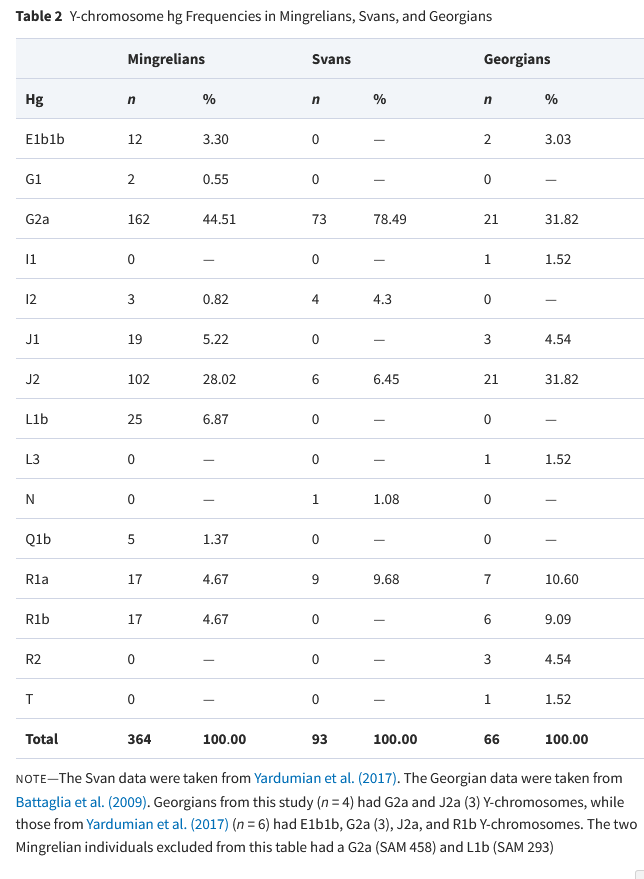The height and width of the screenshot is (879, 644).
Task: Click the Svans total count 93
Action: [x=320, y=739]
